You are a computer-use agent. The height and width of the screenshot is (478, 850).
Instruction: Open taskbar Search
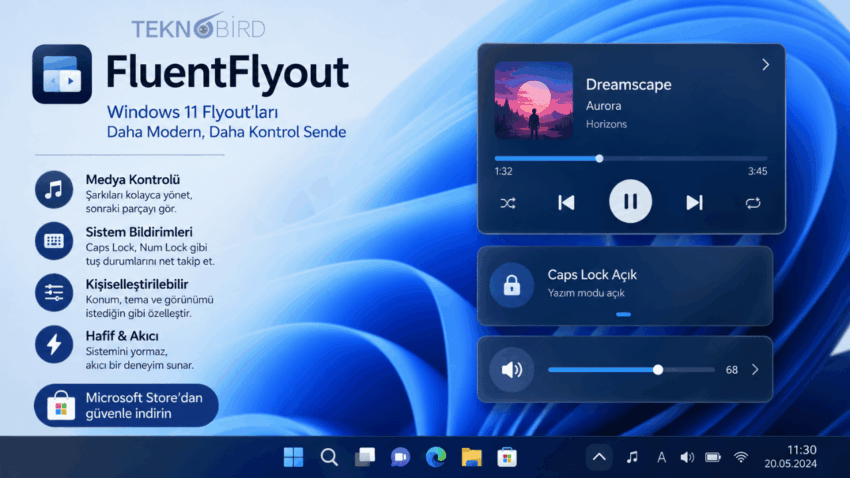[x=329, y=457]
